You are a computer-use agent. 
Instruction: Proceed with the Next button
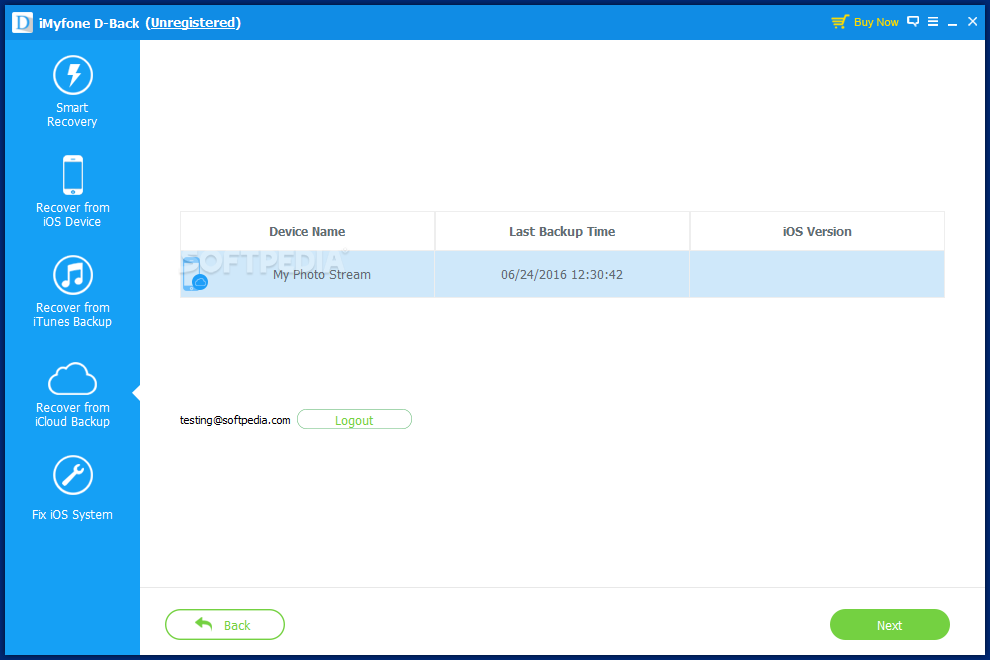pos(890,625)
